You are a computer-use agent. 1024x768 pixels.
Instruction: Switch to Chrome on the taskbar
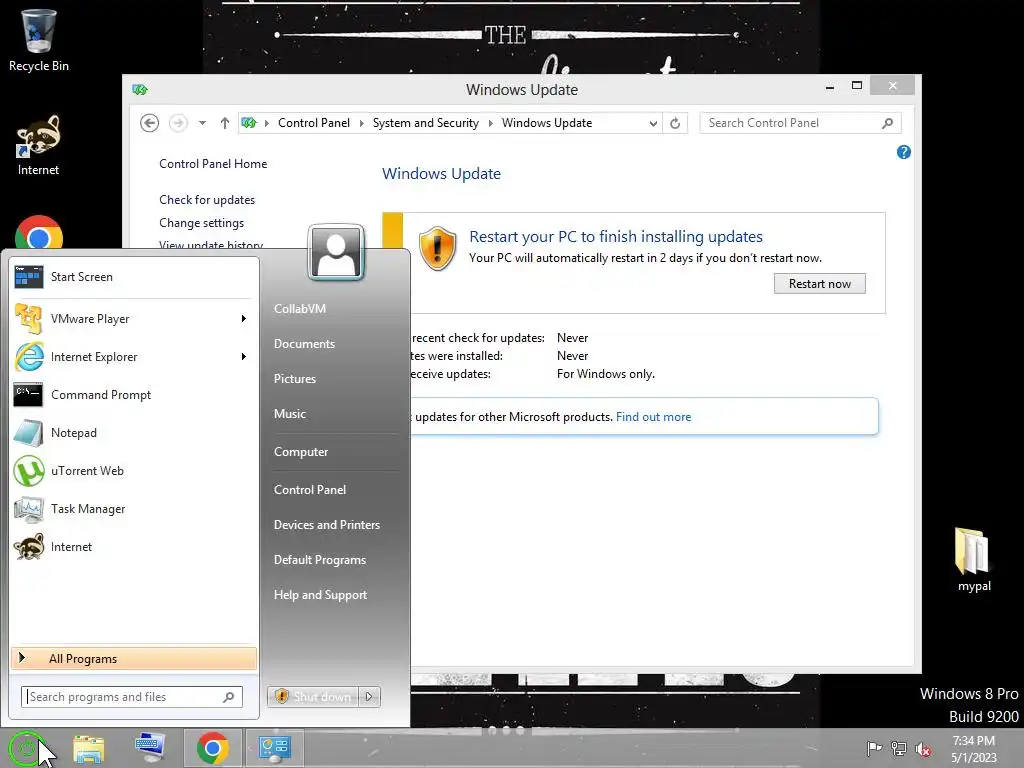pos(212,748)
